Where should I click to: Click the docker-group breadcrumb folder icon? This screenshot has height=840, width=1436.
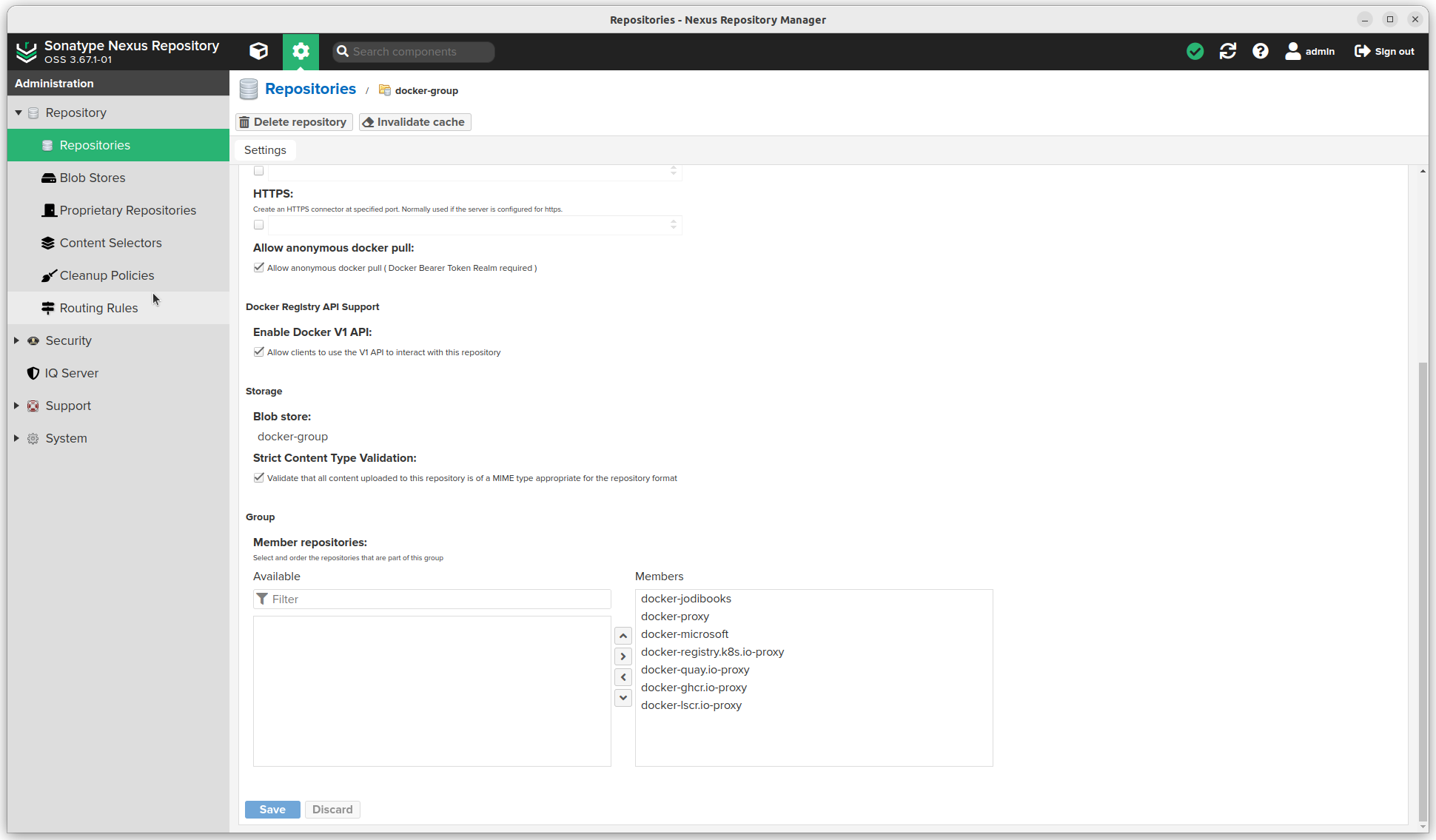tap(385, 90)
